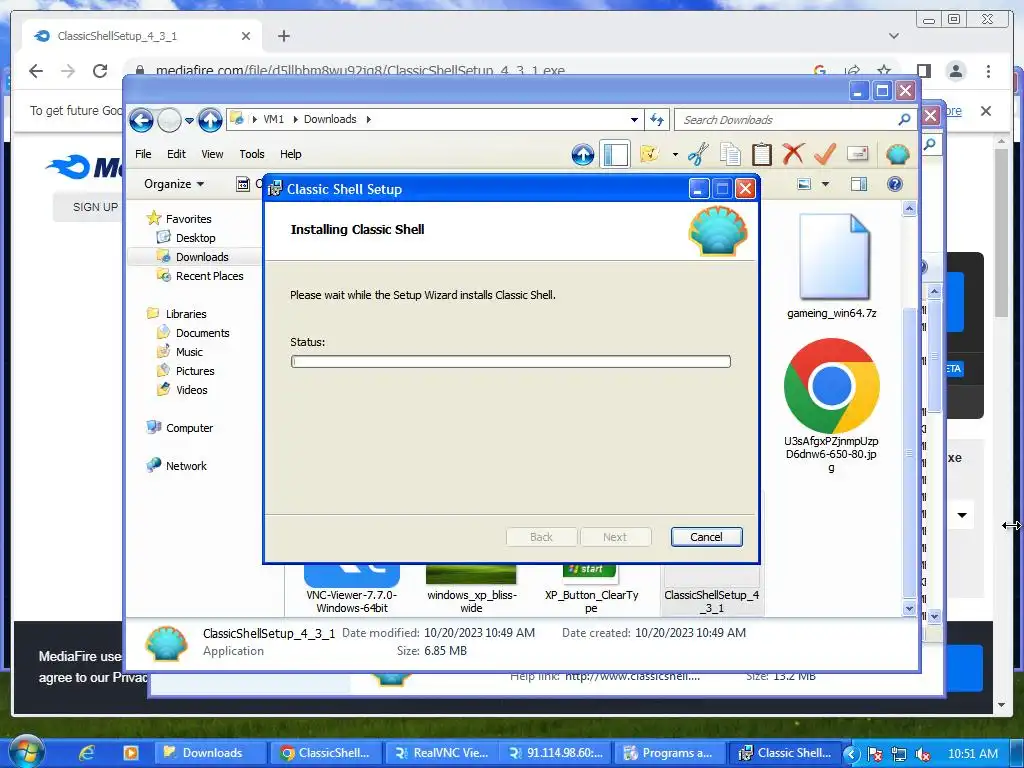Viewport: 1024px width, 768px height.
Task: Select Videos library
Action: [191, 390]
